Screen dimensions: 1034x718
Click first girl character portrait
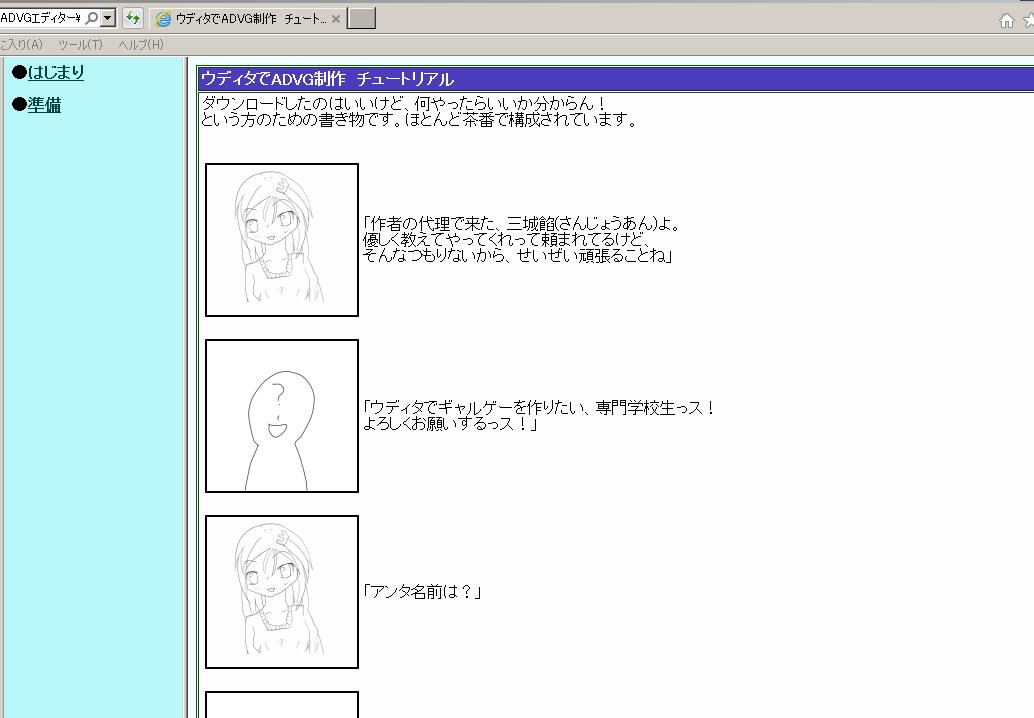pyautogui.click(x=282, y=240)
